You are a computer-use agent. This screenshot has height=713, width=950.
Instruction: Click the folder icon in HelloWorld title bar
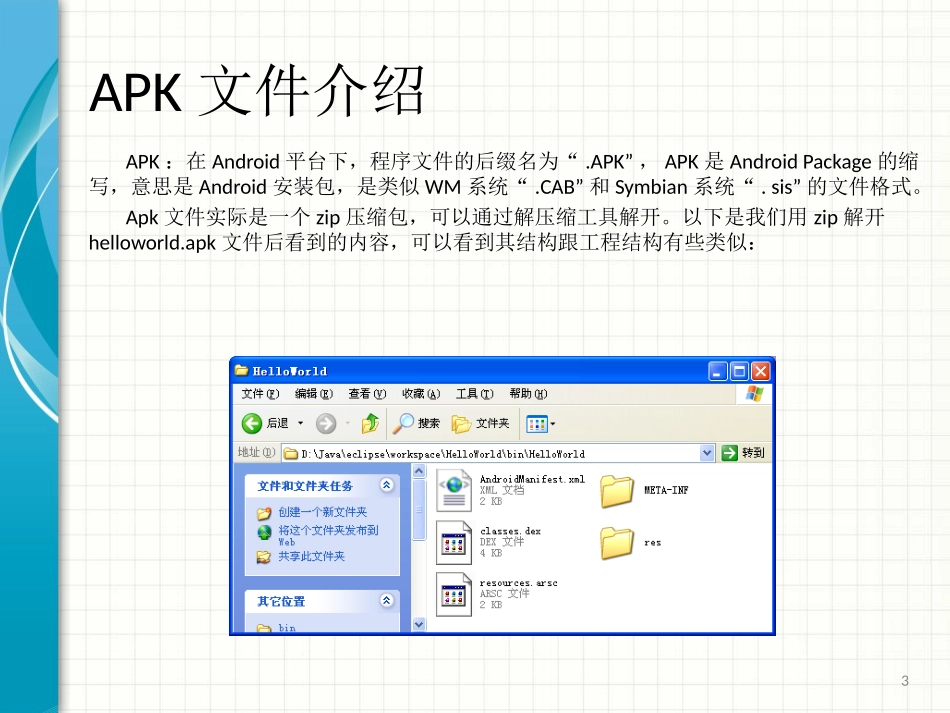pos(242,370)
